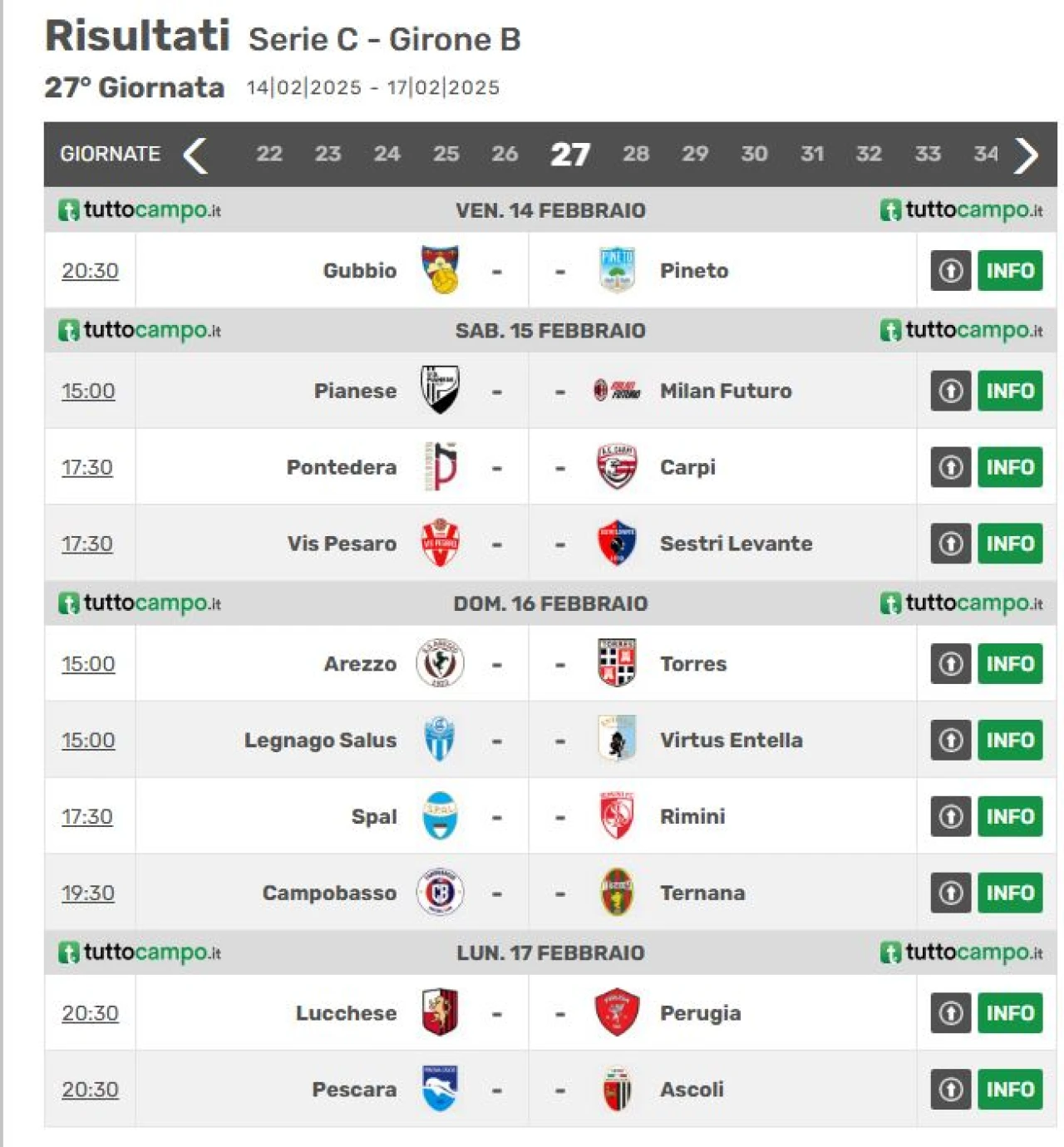Viewport: 1064px width, 1147px height.
Task: Click the Campobasso club logo
Action: point(440,892)
